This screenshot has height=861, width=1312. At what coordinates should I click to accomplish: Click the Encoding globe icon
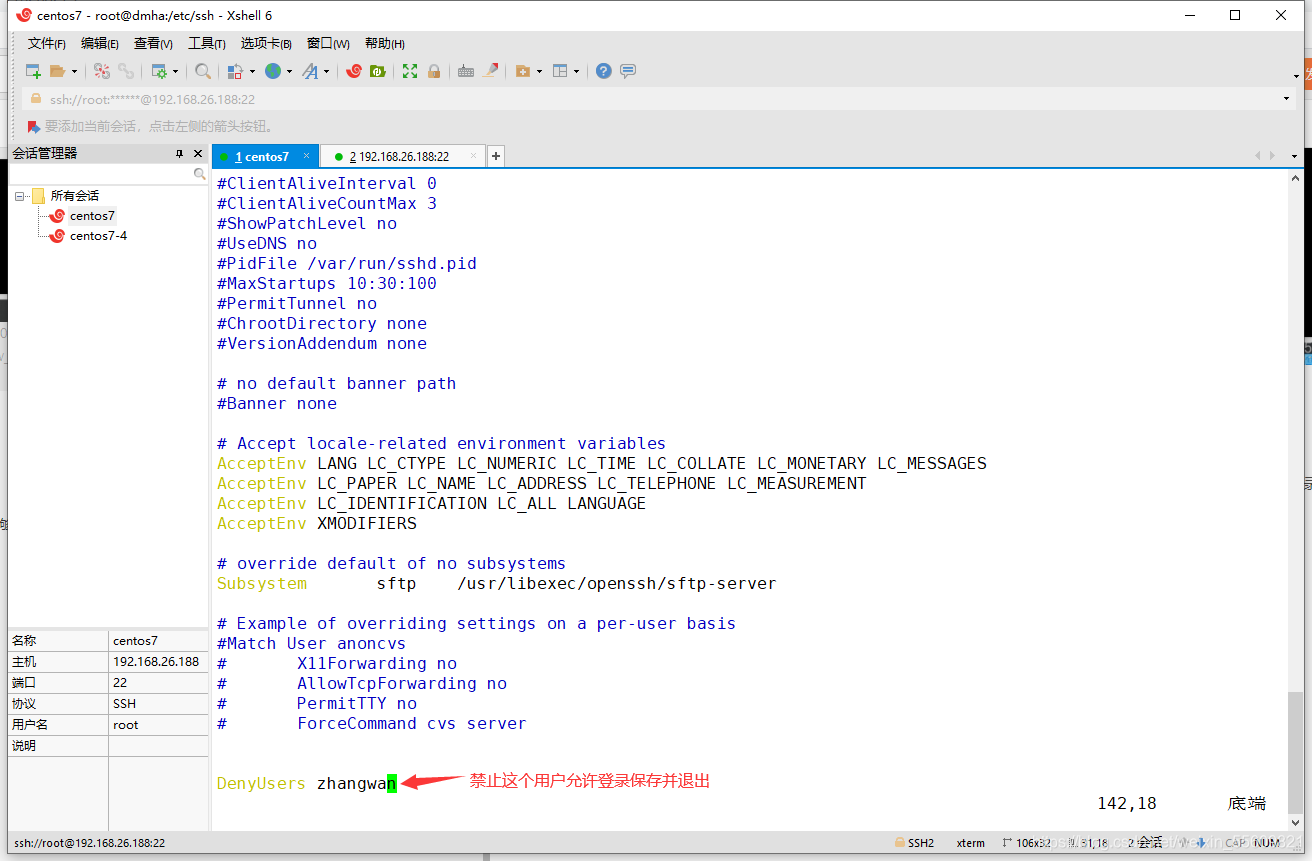click(x=273, y=71)
